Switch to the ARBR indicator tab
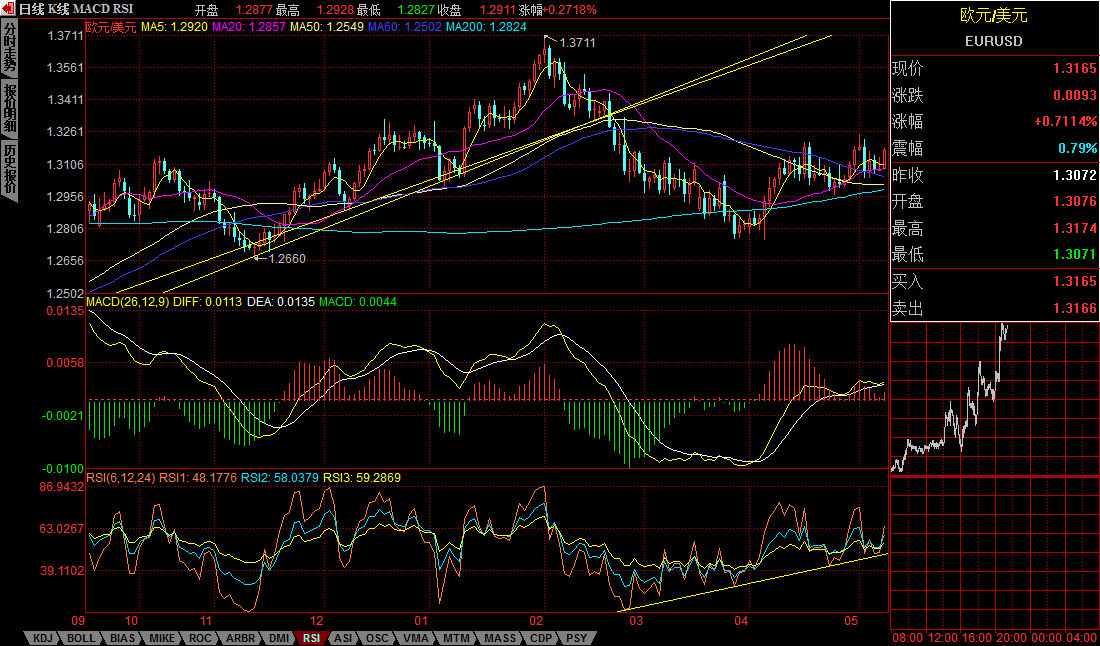Image resolution: width=1100 pixels, height=646 pixels. tap(241, 638)
